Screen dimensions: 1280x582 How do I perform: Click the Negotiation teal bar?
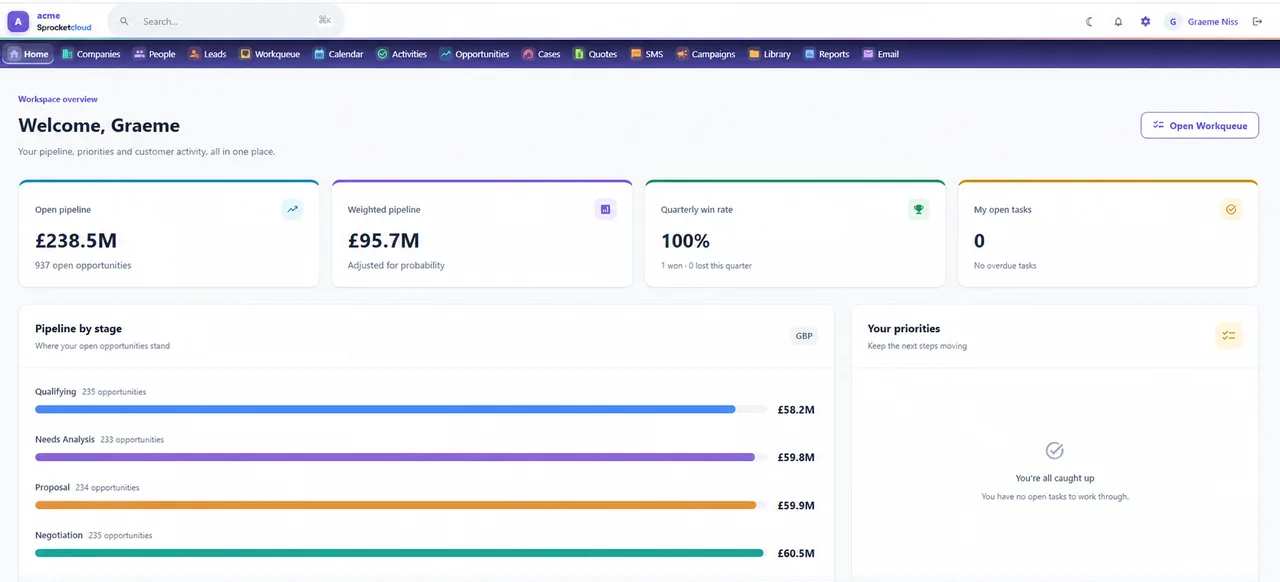point(399,553)
